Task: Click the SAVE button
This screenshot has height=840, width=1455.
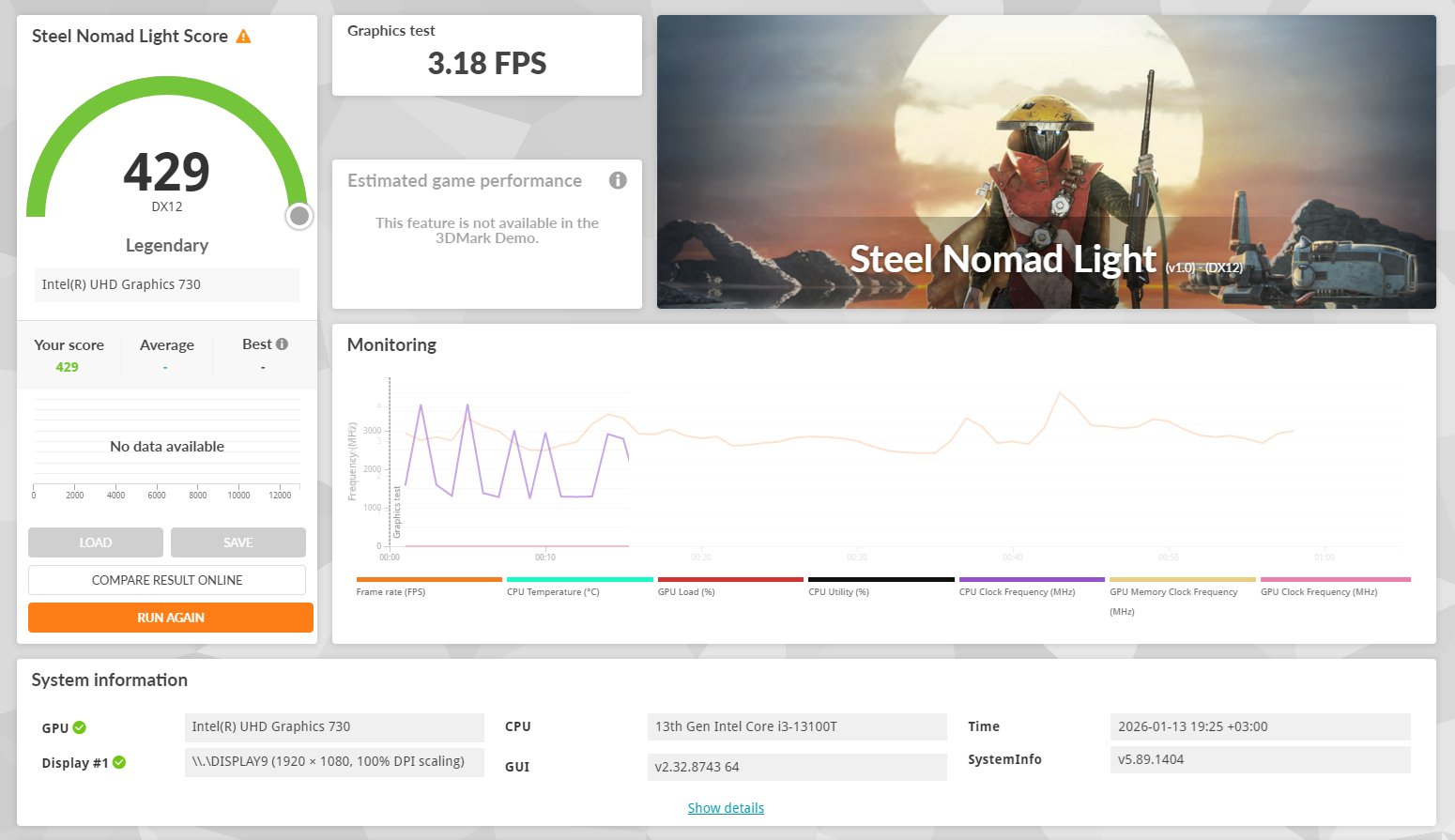Action: pyautogui.click(x=238, y=542)
